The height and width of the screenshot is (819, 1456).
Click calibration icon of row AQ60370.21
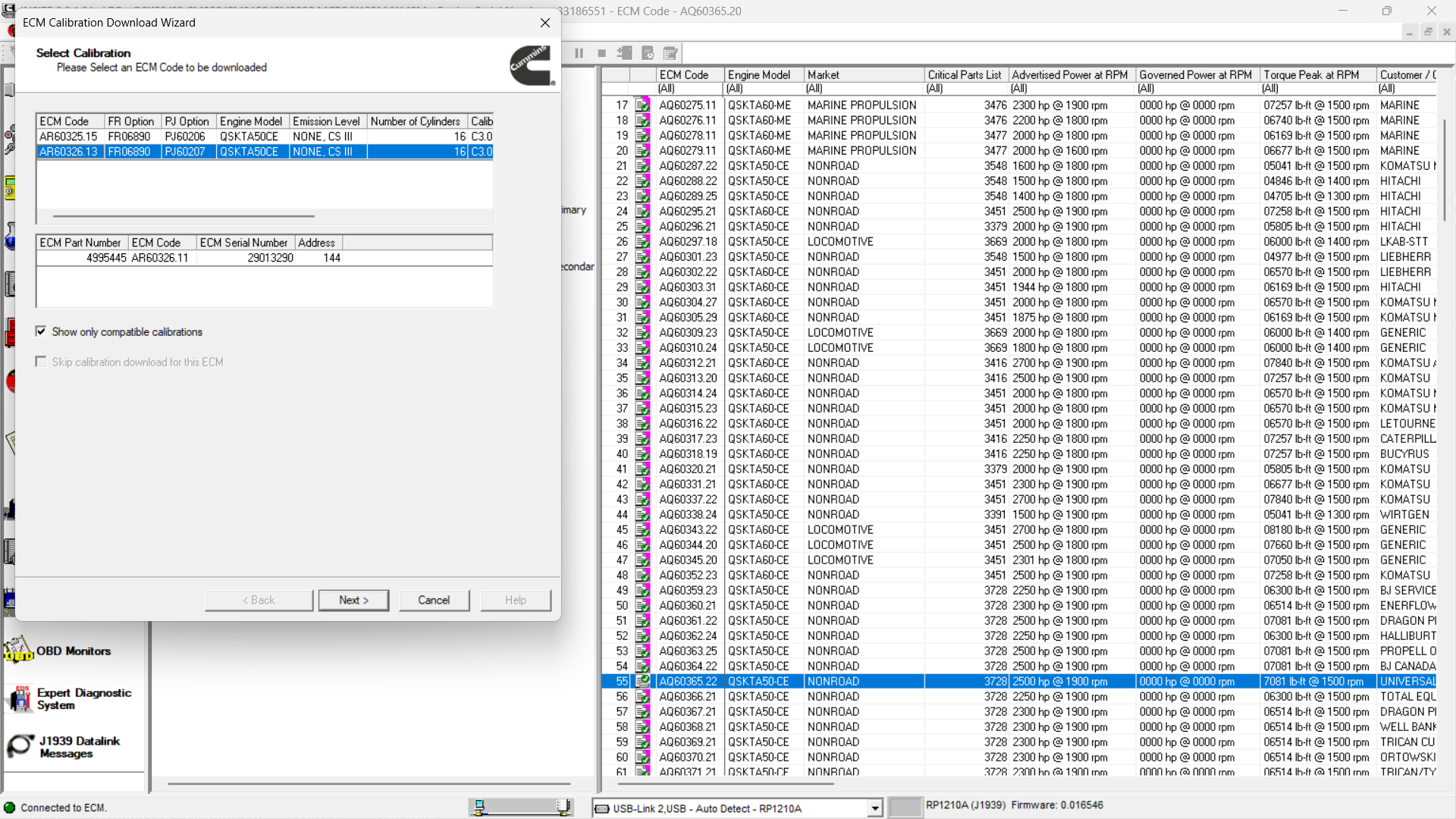point(642,758)
